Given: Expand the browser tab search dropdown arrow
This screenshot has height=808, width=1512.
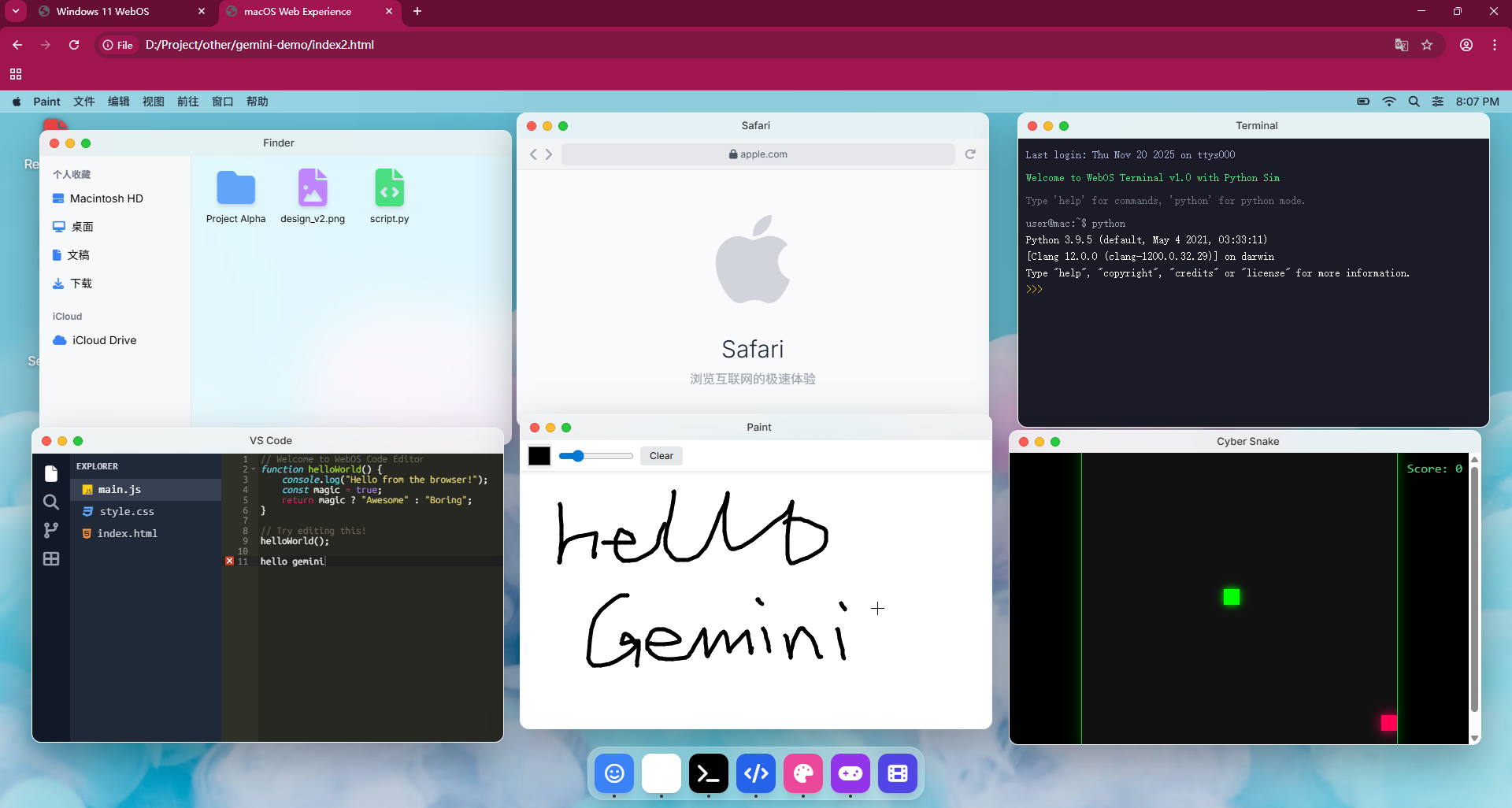Looking at the screenshot, I should click(x=15, y=11).
